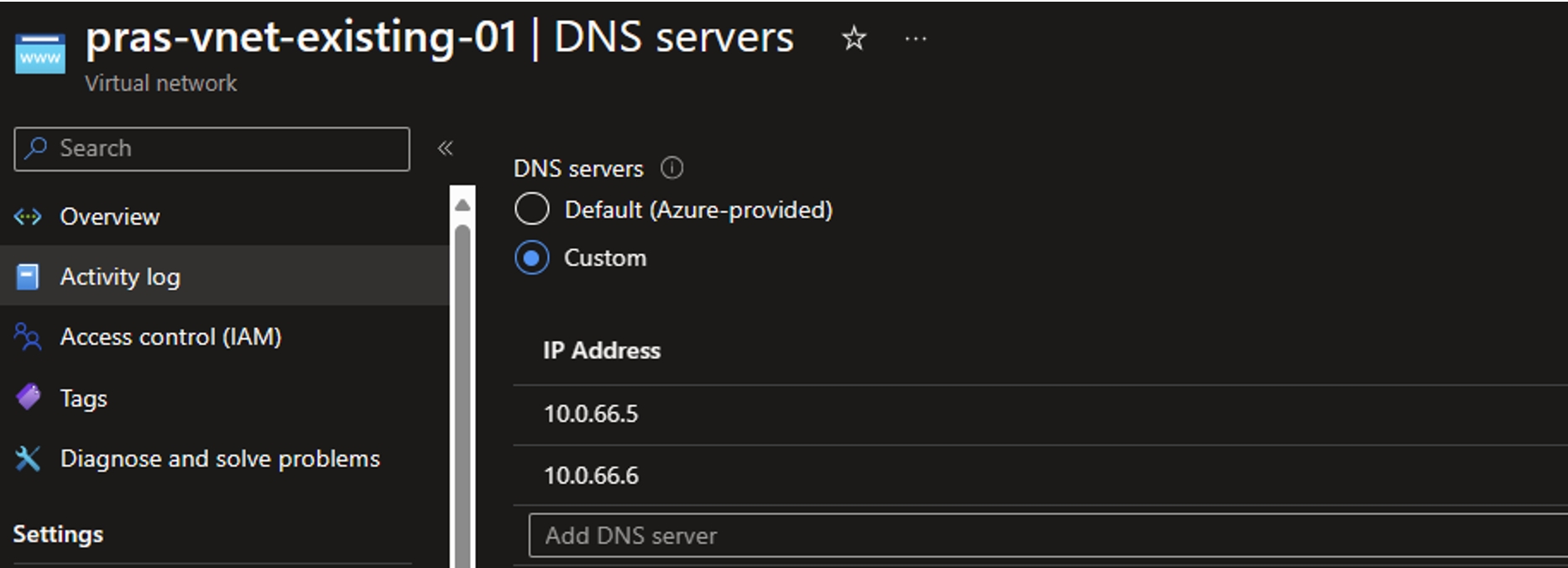Click the Activity log icon
The image size is (1568, 568).
tap(28, 277)
